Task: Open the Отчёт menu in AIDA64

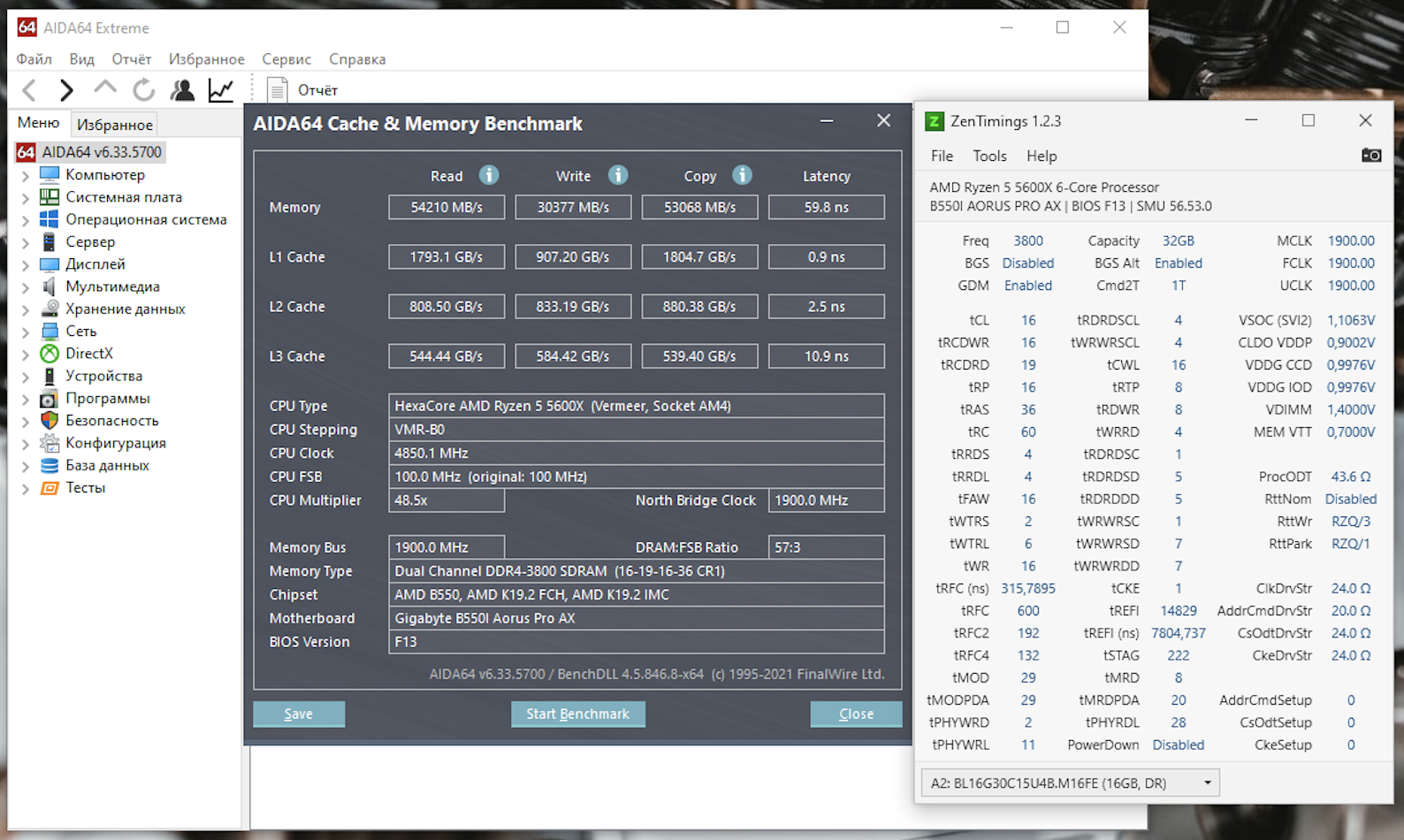Action: point(132,59)
